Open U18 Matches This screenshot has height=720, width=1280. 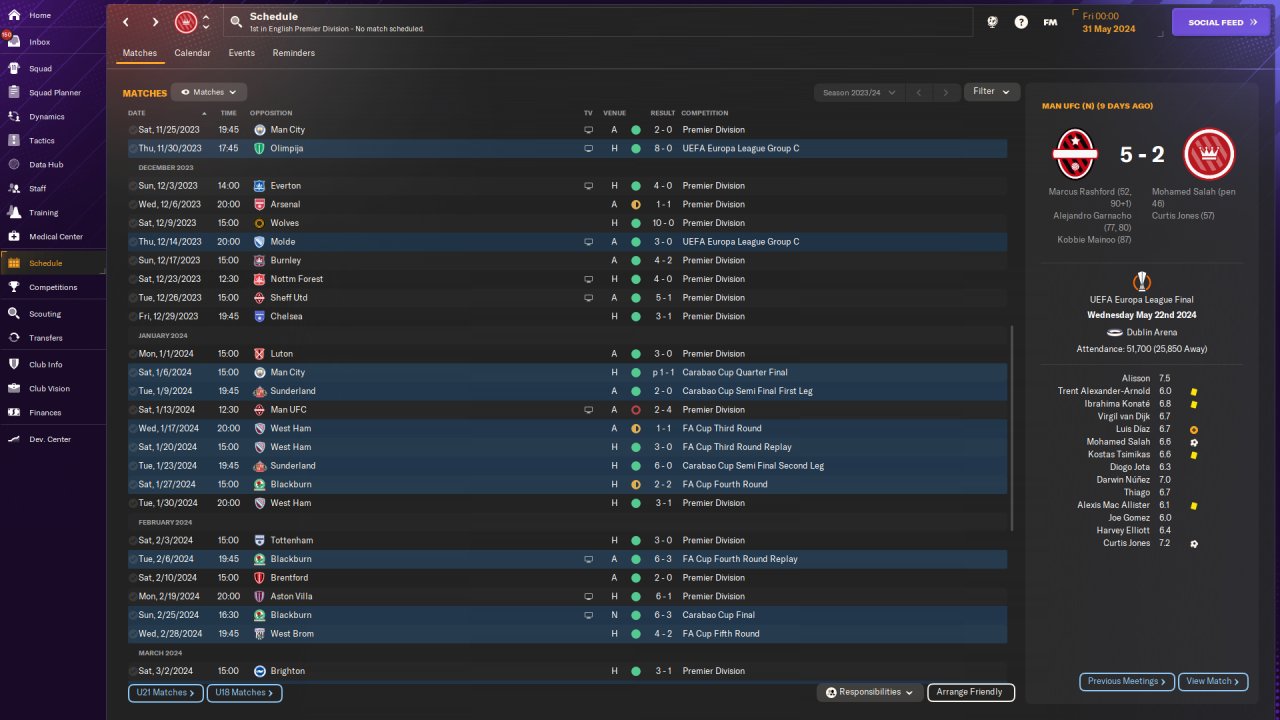click(x=244, y=692)
